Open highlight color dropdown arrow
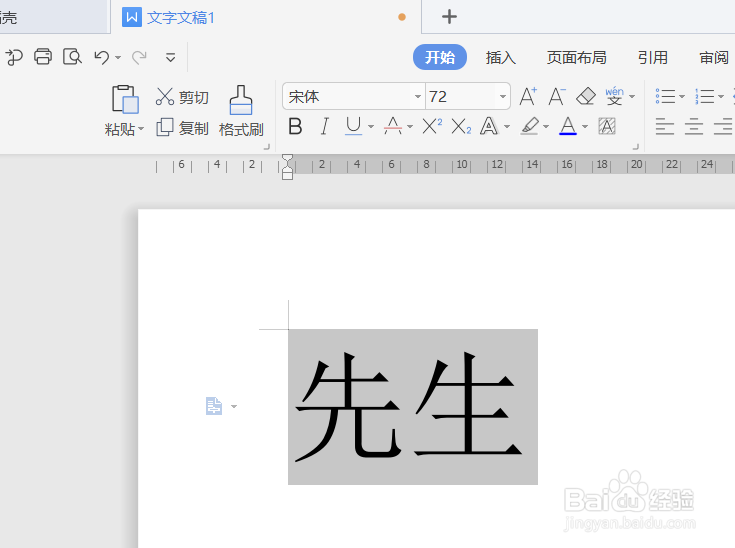The width and height of the screenshot is (735, 548). (x=546, y=127)
